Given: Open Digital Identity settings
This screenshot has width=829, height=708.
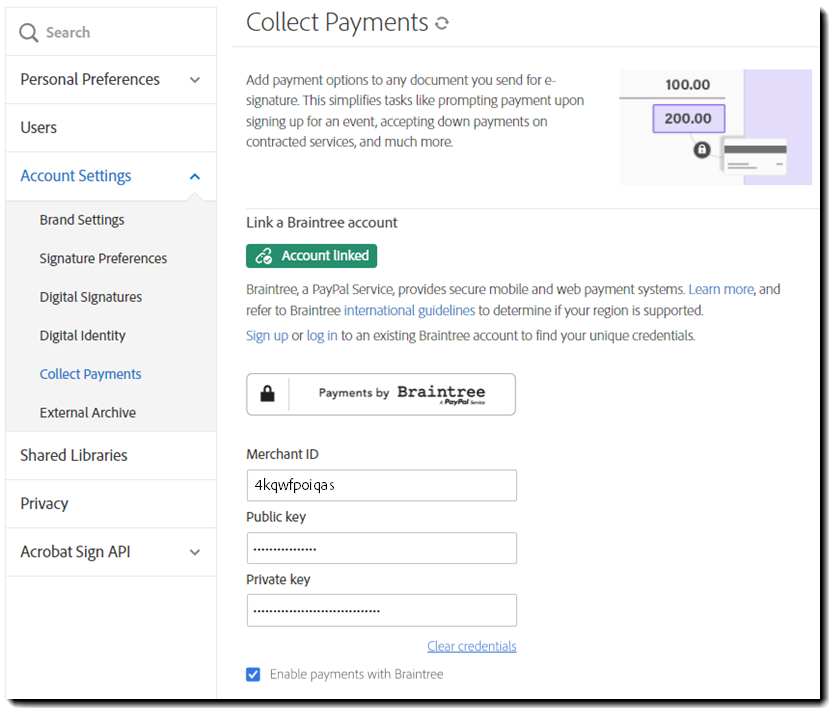Looking at the screenshot, I should [x=83, y=336].
